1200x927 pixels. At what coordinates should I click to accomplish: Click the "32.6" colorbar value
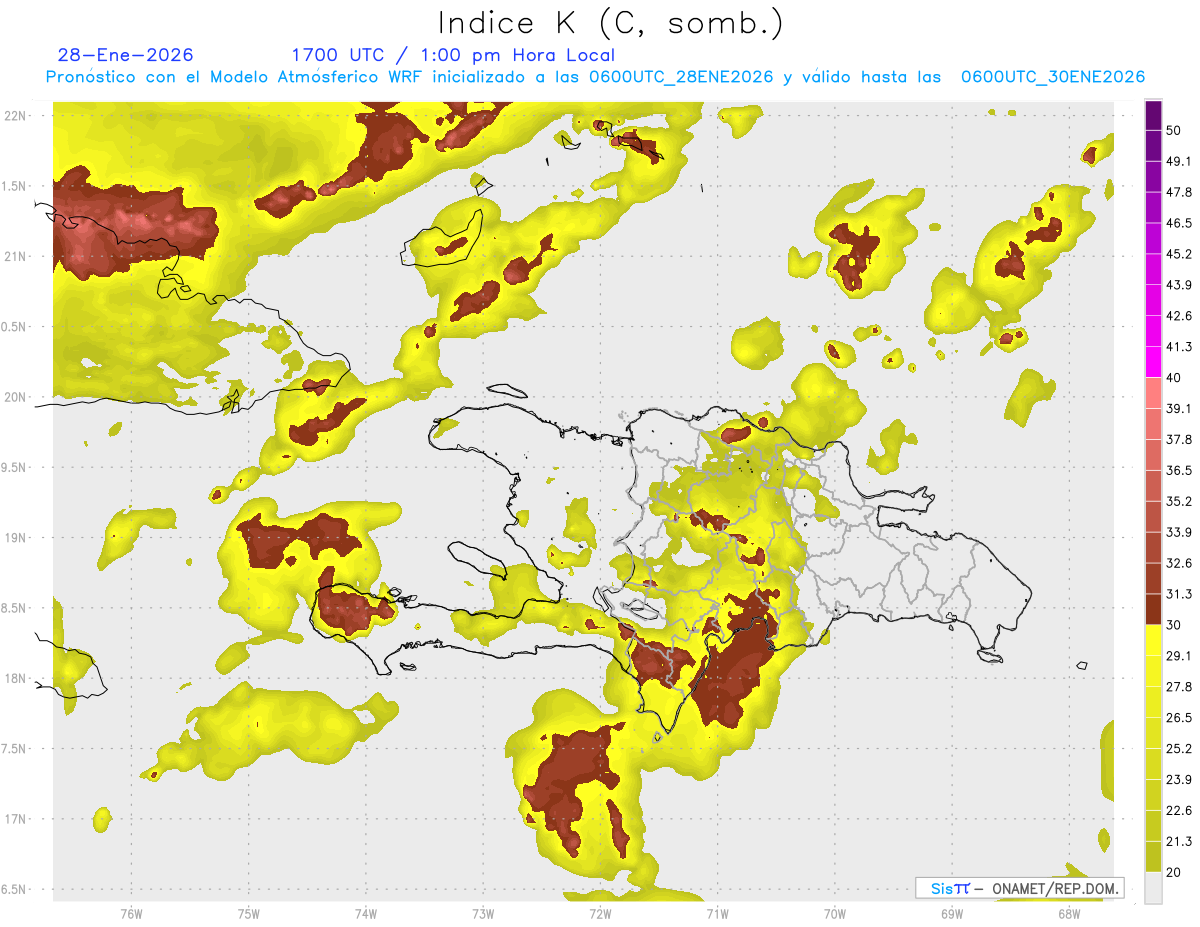[x=1179, y=563]
